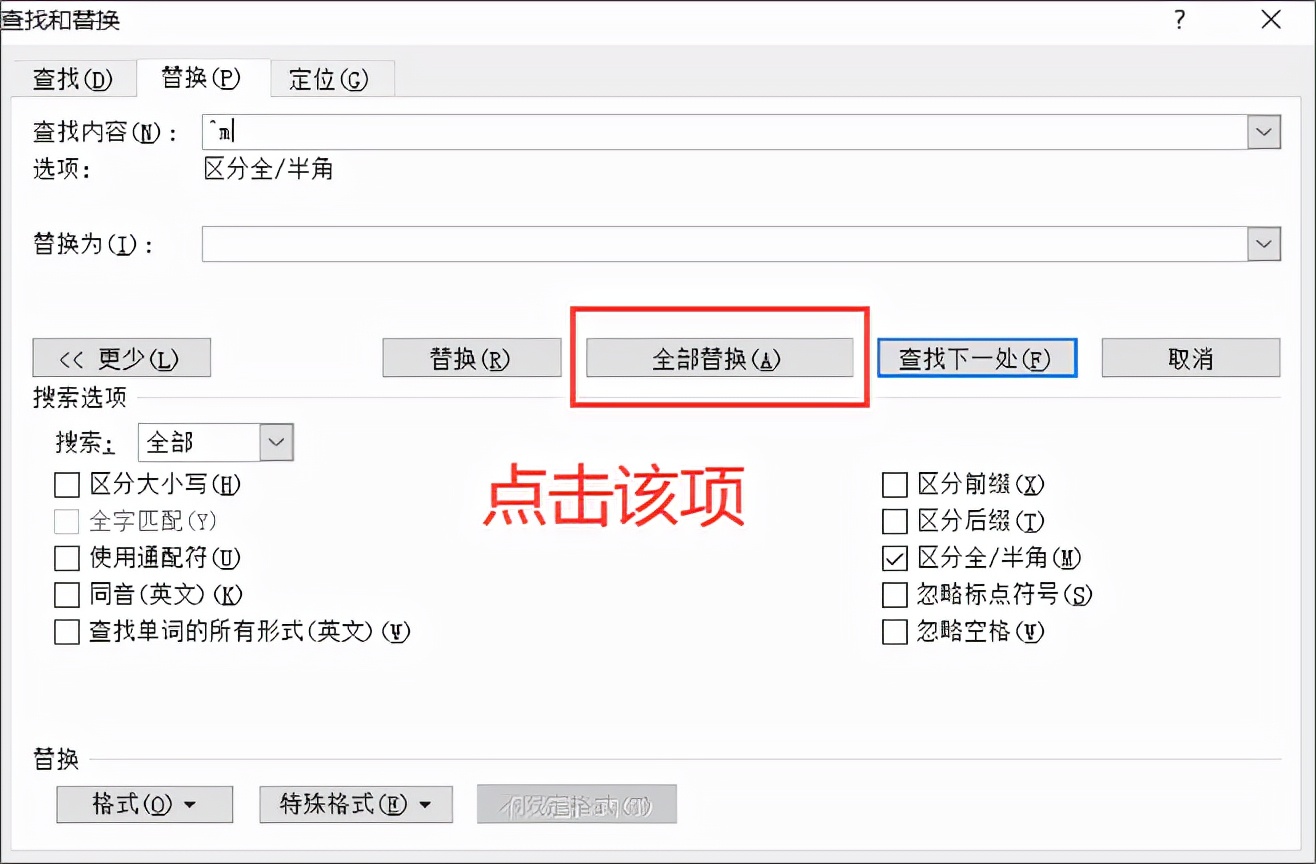Uncheck the 区分全/半角(M) checkbox
This screenshot has width=1316, height=864.
(x=894, y=558)
